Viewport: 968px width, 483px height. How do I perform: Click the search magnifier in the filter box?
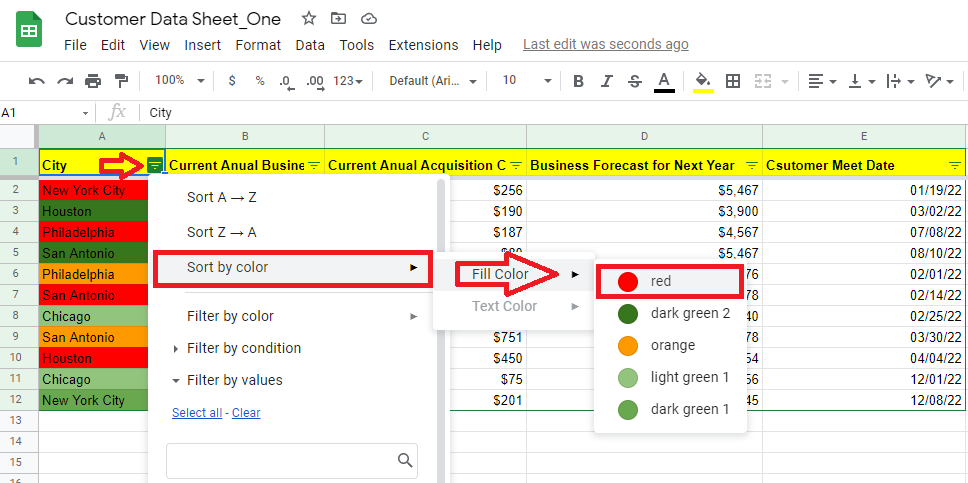point(405,460)
